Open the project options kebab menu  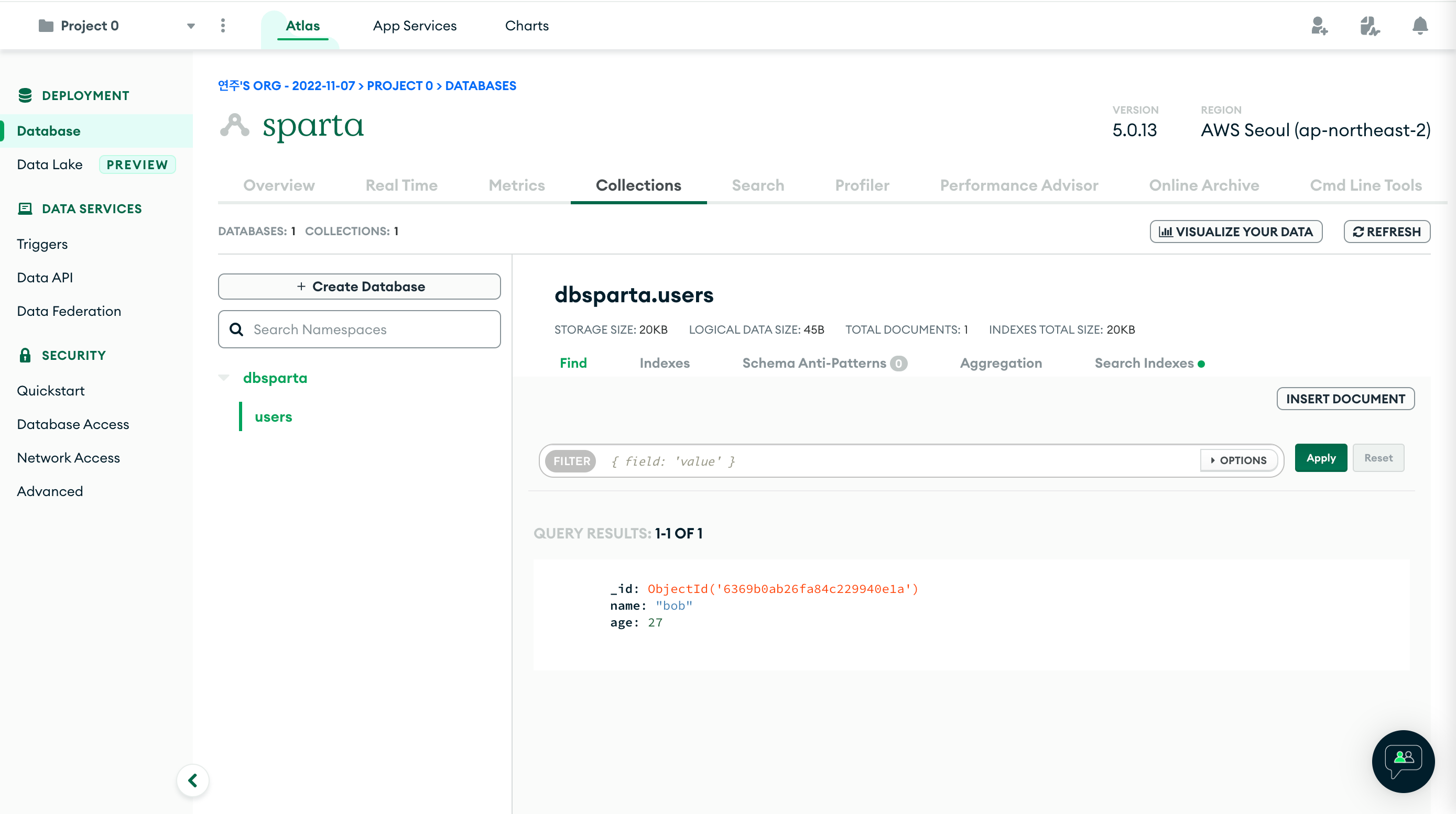pos(223,26)
